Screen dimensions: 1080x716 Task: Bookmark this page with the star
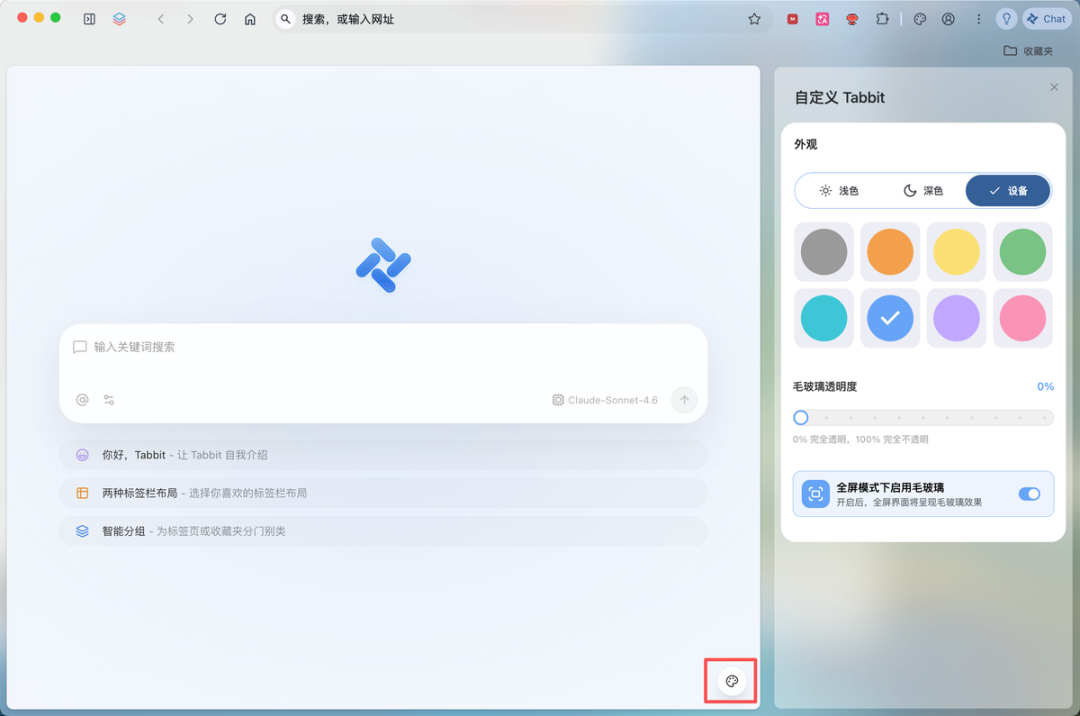point(754,19)
